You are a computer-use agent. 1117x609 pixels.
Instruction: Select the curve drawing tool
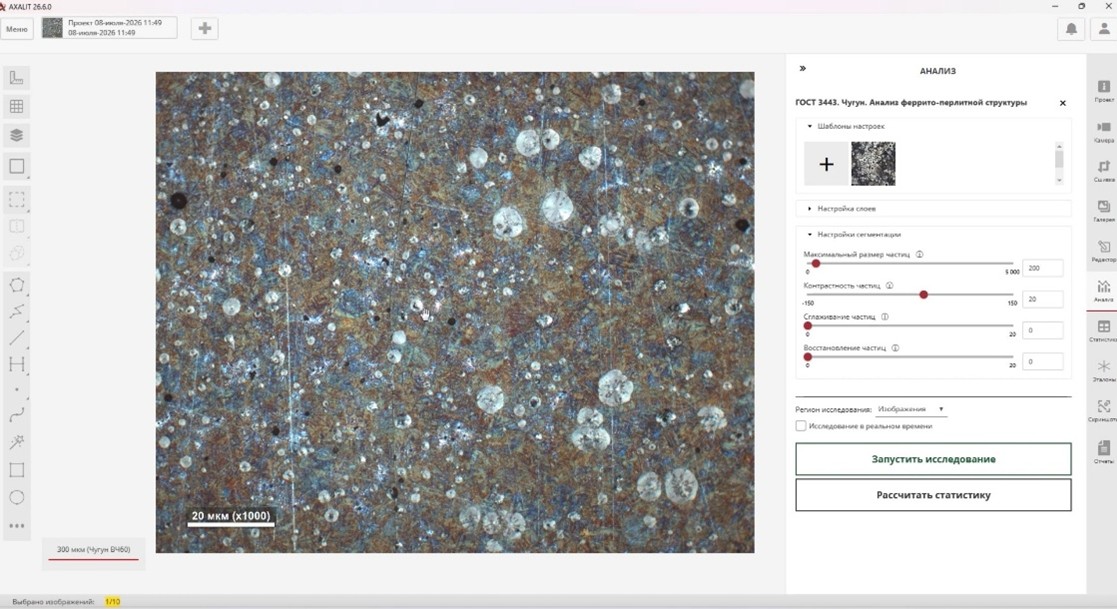click(16, 415)
